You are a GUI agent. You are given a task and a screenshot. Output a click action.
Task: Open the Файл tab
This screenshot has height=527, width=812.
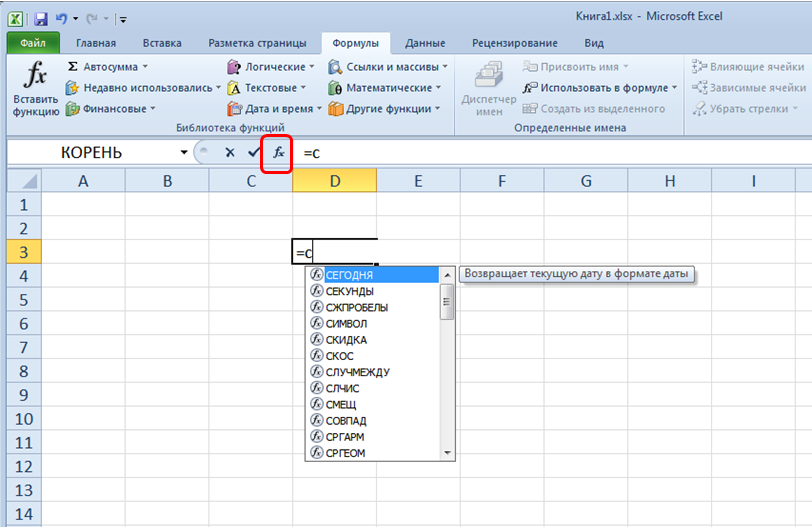pos(32,43)
